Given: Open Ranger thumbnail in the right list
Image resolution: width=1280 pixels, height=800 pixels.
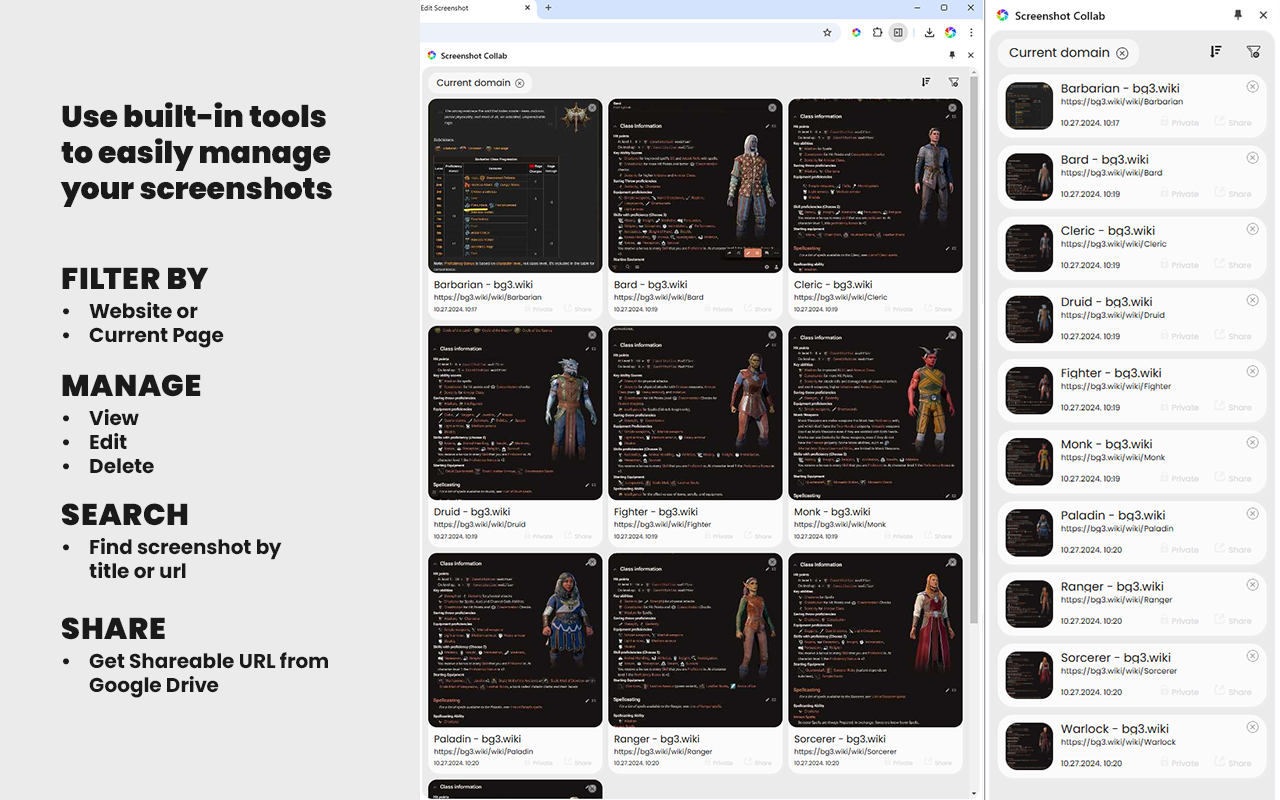Looking at the screenshot, I should tap(1029, 604).
